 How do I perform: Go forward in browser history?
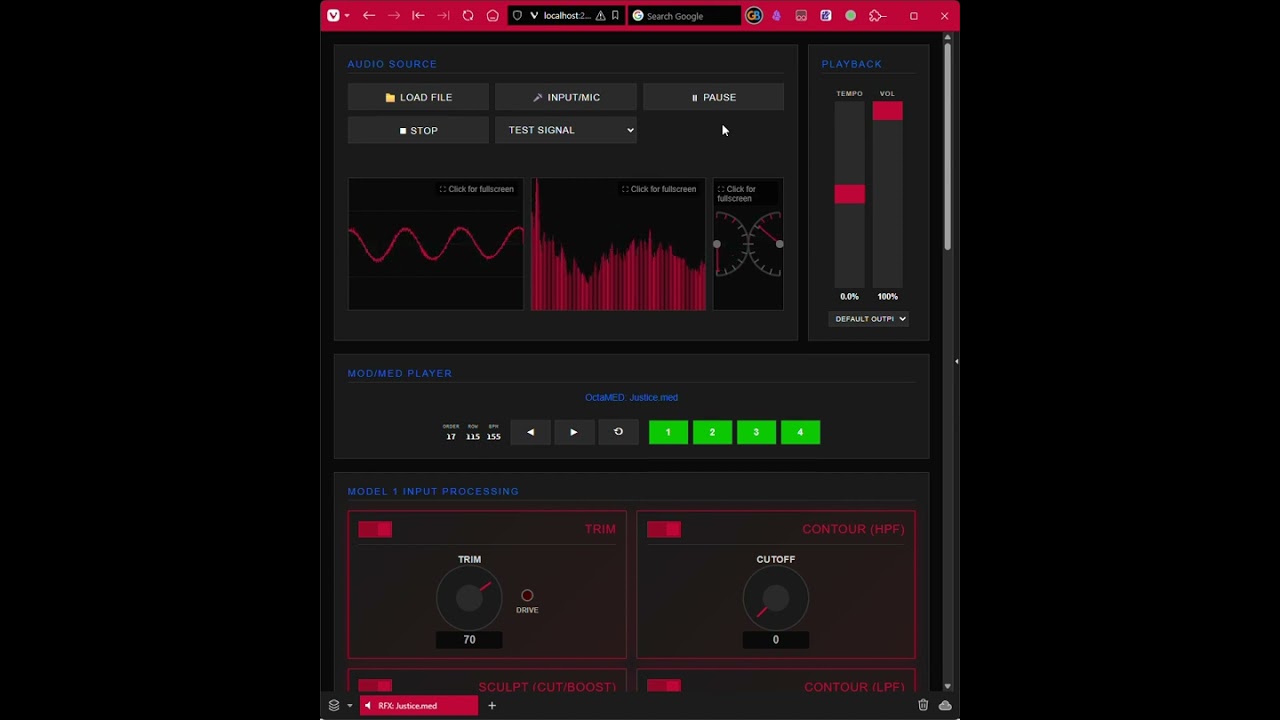pyautogui.click(x=394, y=15)
